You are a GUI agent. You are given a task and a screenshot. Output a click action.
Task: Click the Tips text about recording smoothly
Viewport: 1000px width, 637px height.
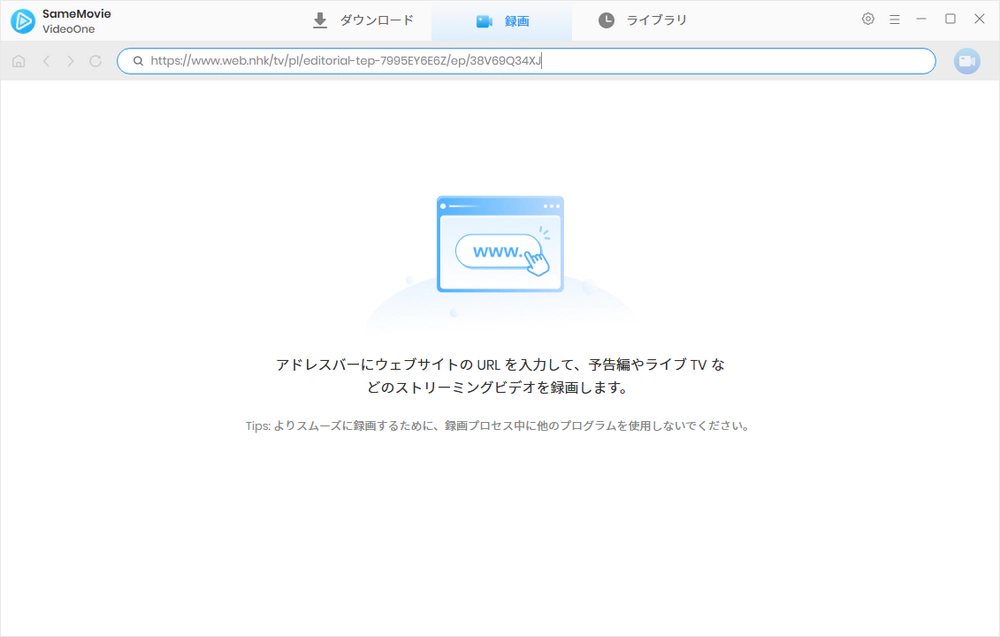pos(500,425)
